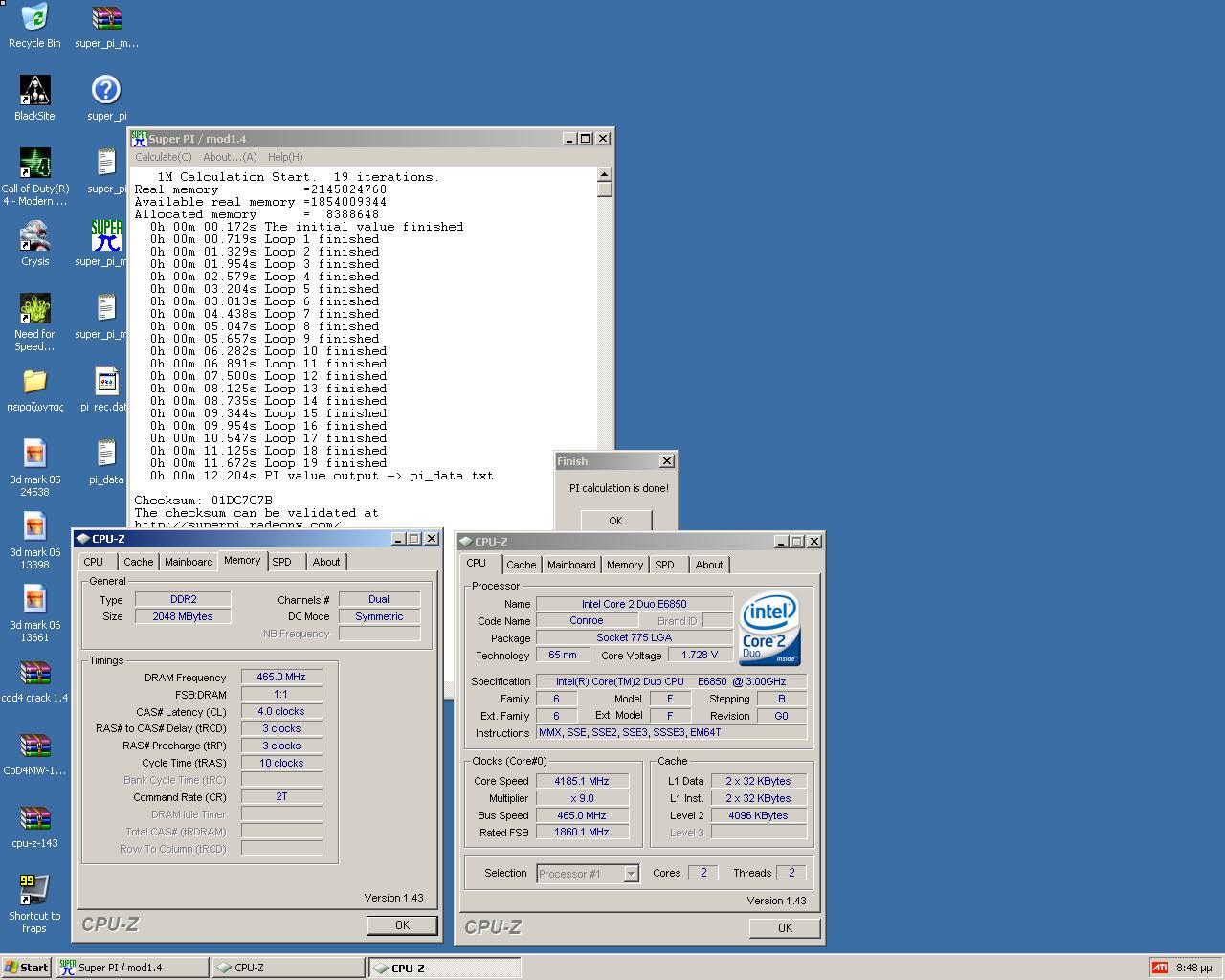The width and height of the screenshot is (1225, 980).
Task: Select Memory tab in the CPU-Z processor window
Action: pos(625,565)
